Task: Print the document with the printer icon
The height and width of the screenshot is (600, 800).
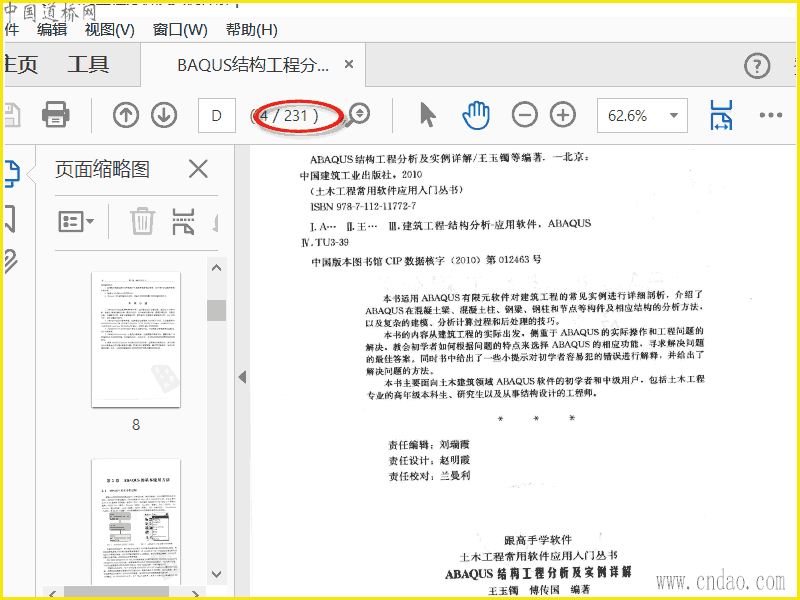Action: pos(55,115)
